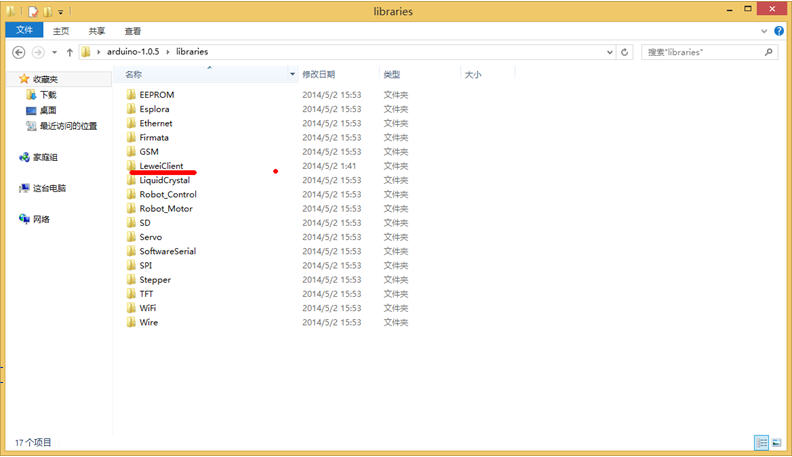Select the SPI folder icon
This screenshot has width=792, height=457.
pos(131,265)
